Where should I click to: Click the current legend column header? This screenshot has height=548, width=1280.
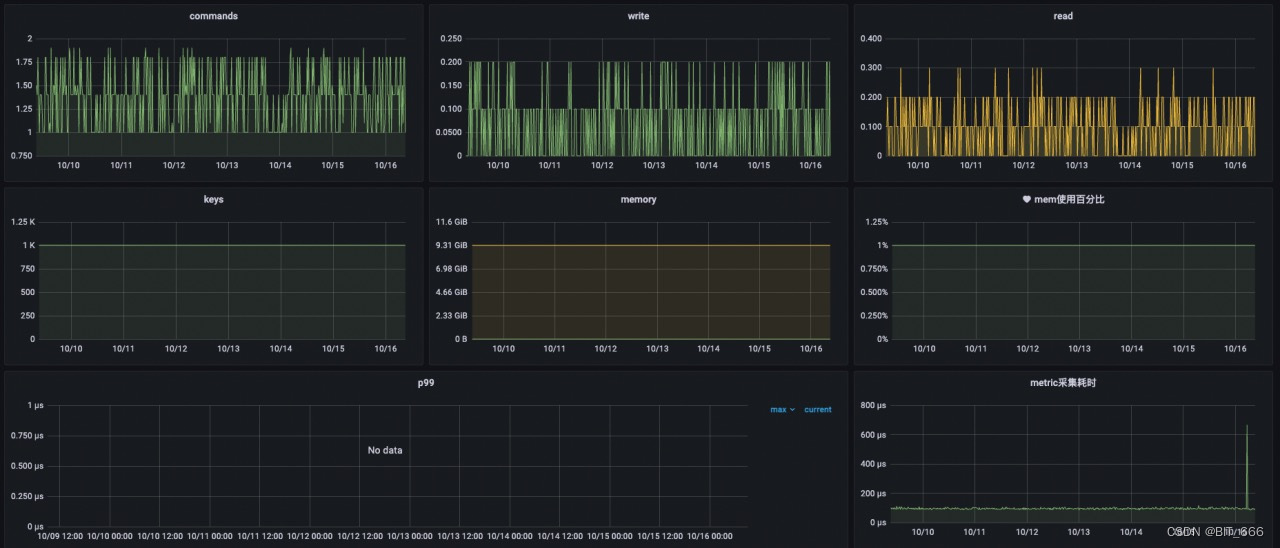click(817, 410)
